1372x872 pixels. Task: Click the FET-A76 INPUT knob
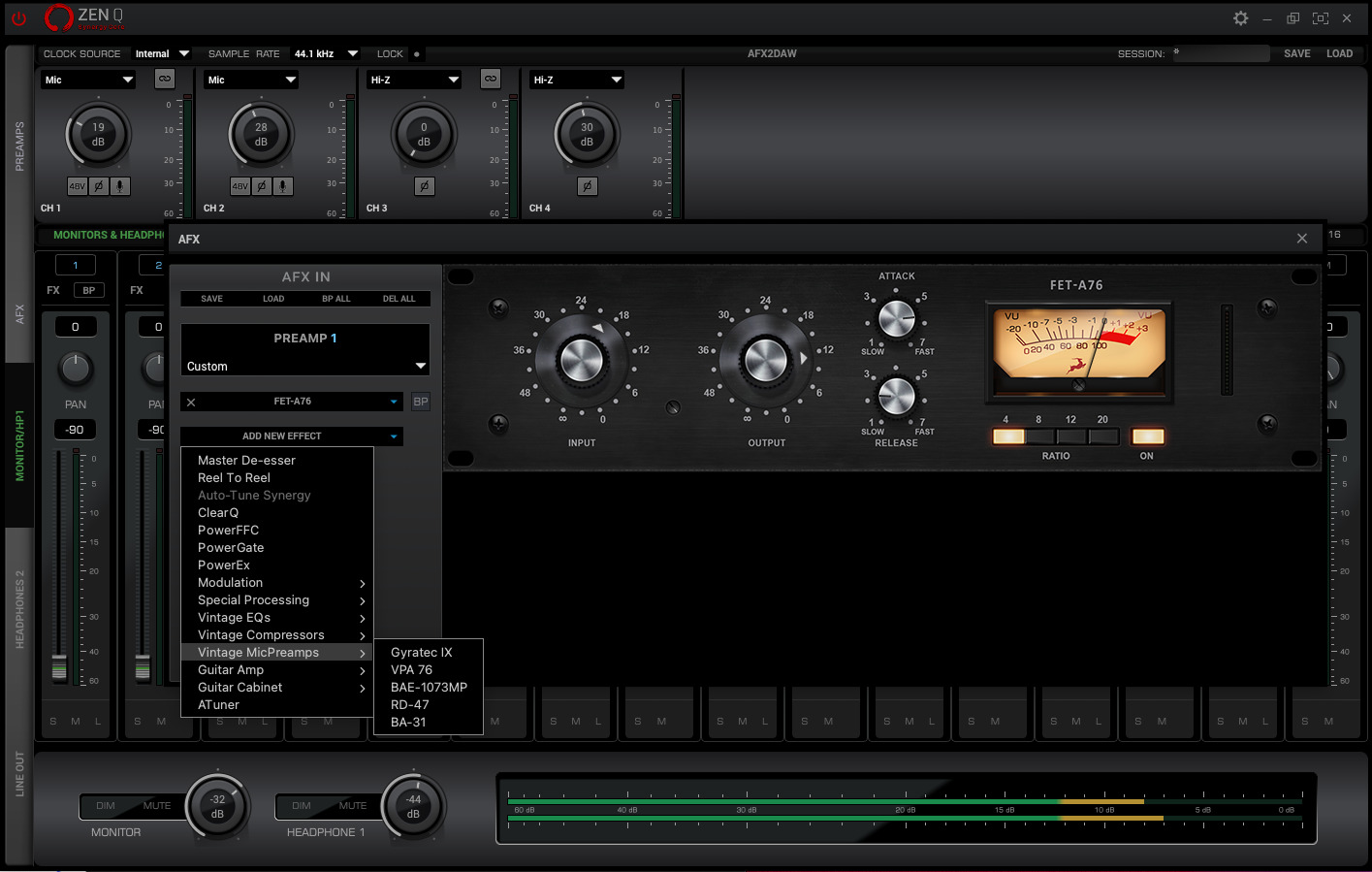pyautogui.click(x=581, y=361)
